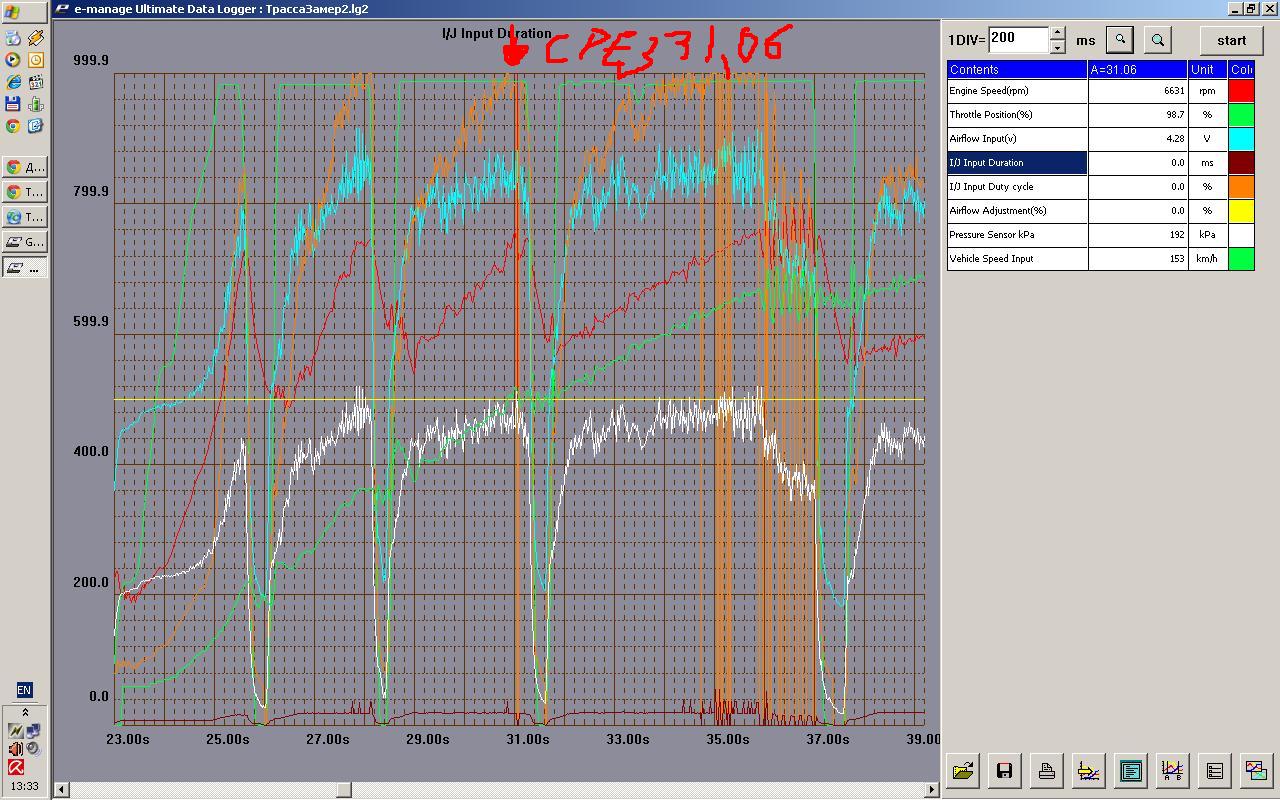
Task: Click into the 1DIV value field
Action: [x=1017, y=39]
